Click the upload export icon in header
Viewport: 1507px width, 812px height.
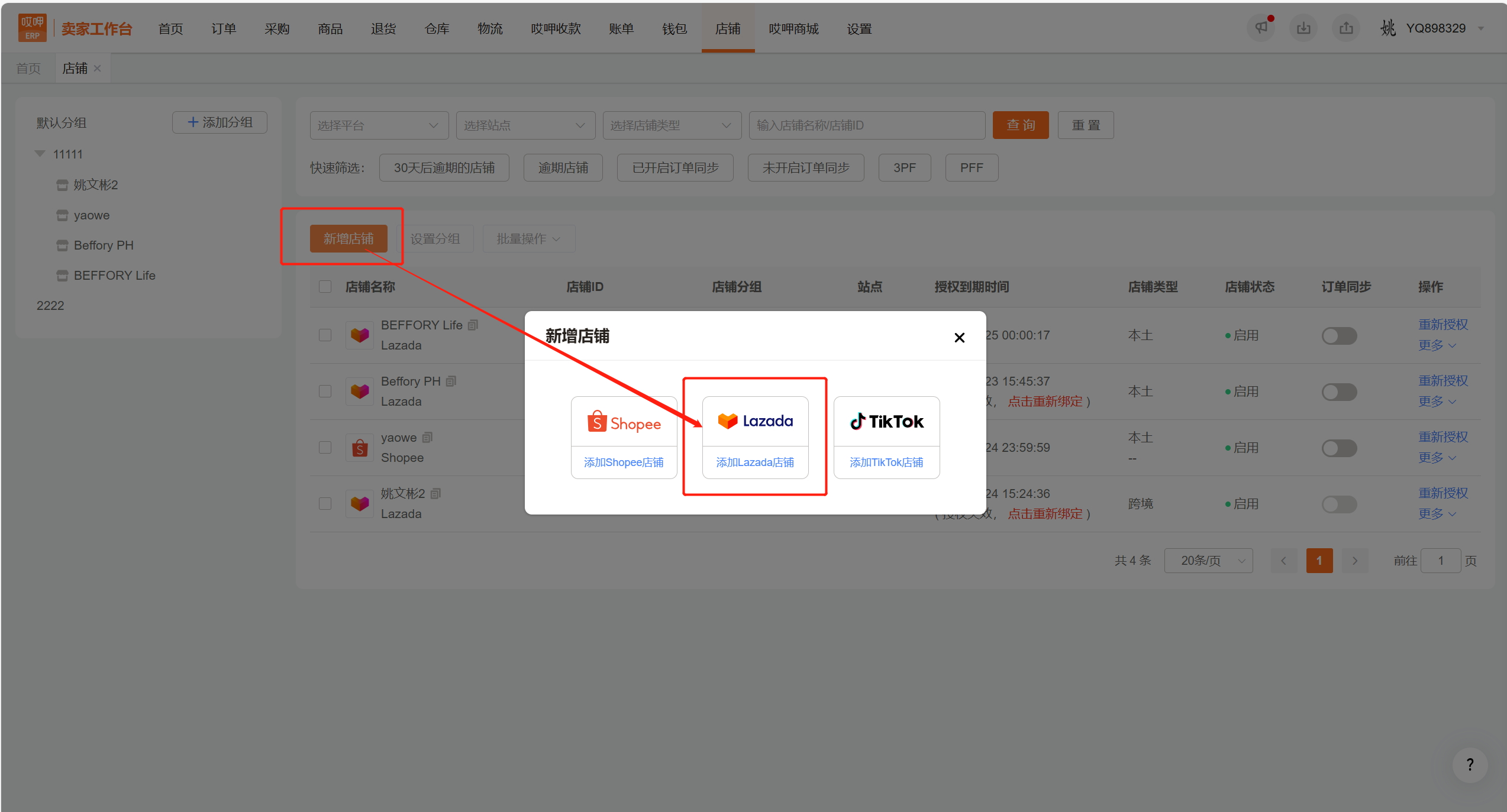click(x=1346, y=28)
